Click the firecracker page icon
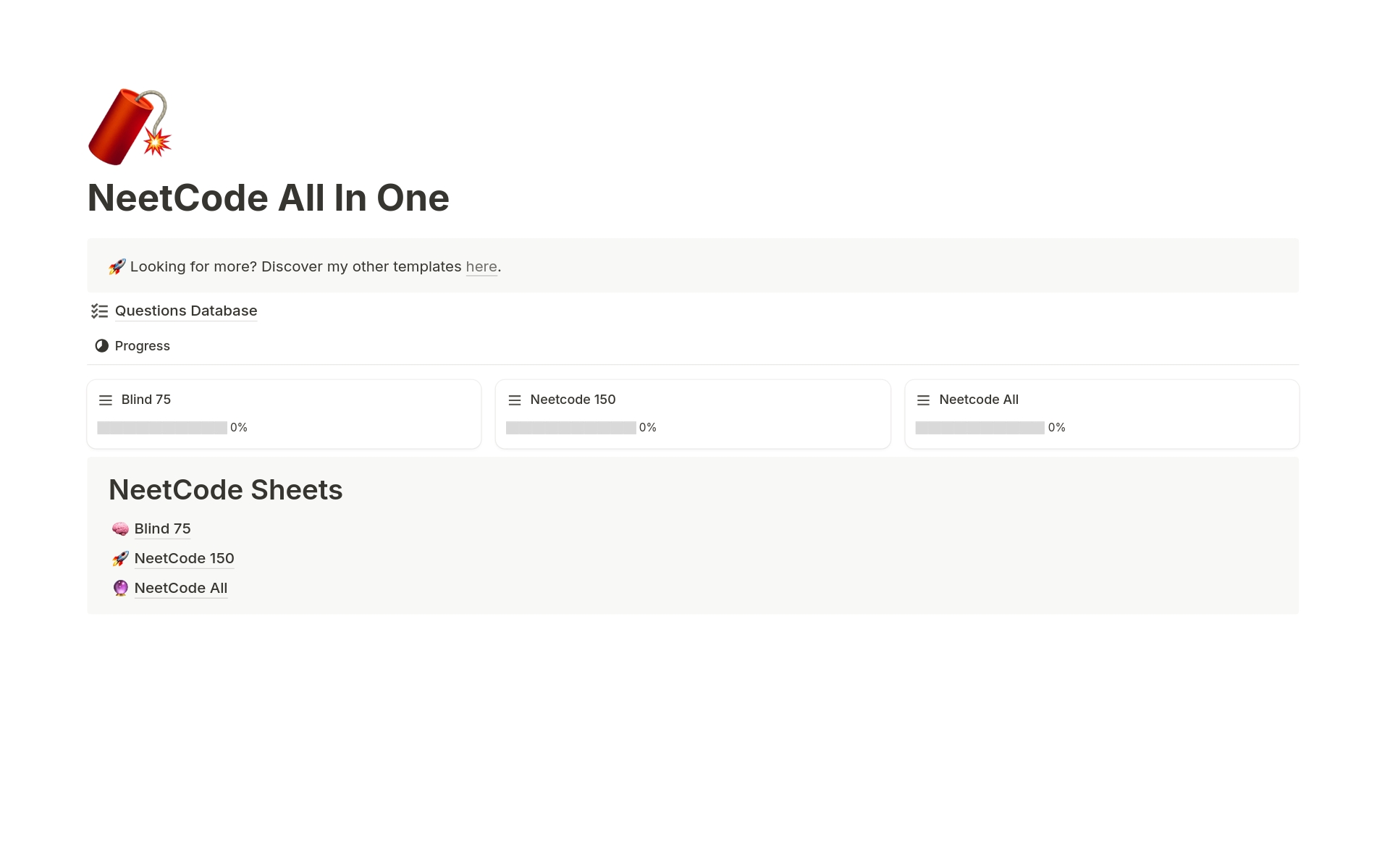 tap(129, 127)
